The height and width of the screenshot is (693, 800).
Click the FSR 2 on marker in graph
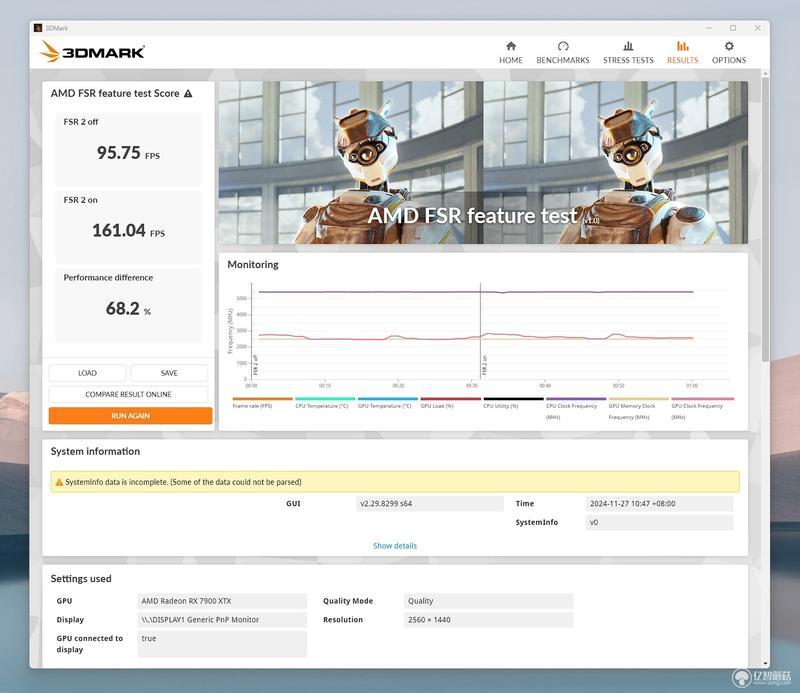pyautogui.click(x=484, y=365)
